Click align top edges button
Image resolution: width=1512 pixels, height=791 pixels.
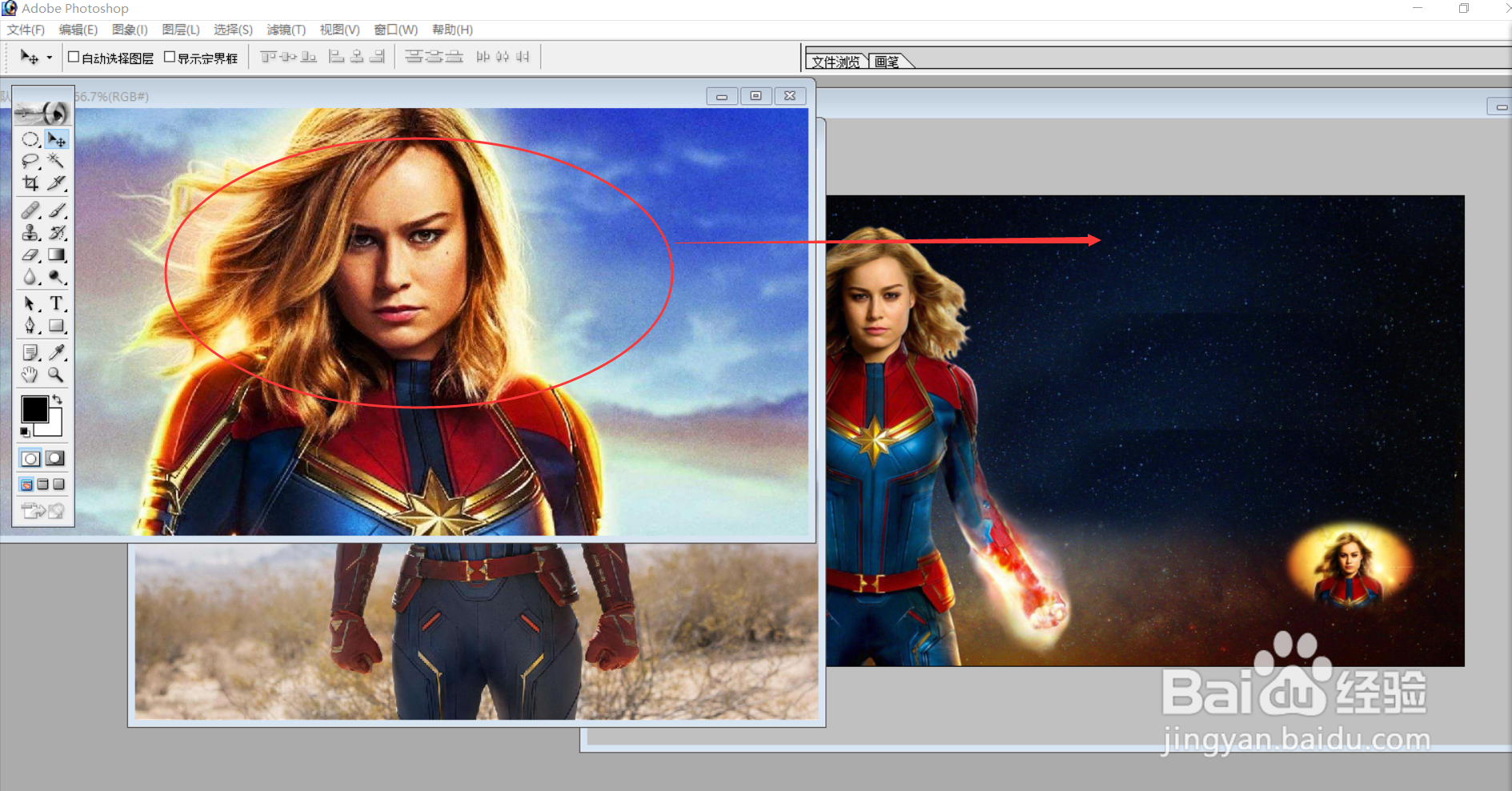pos(268,57)
